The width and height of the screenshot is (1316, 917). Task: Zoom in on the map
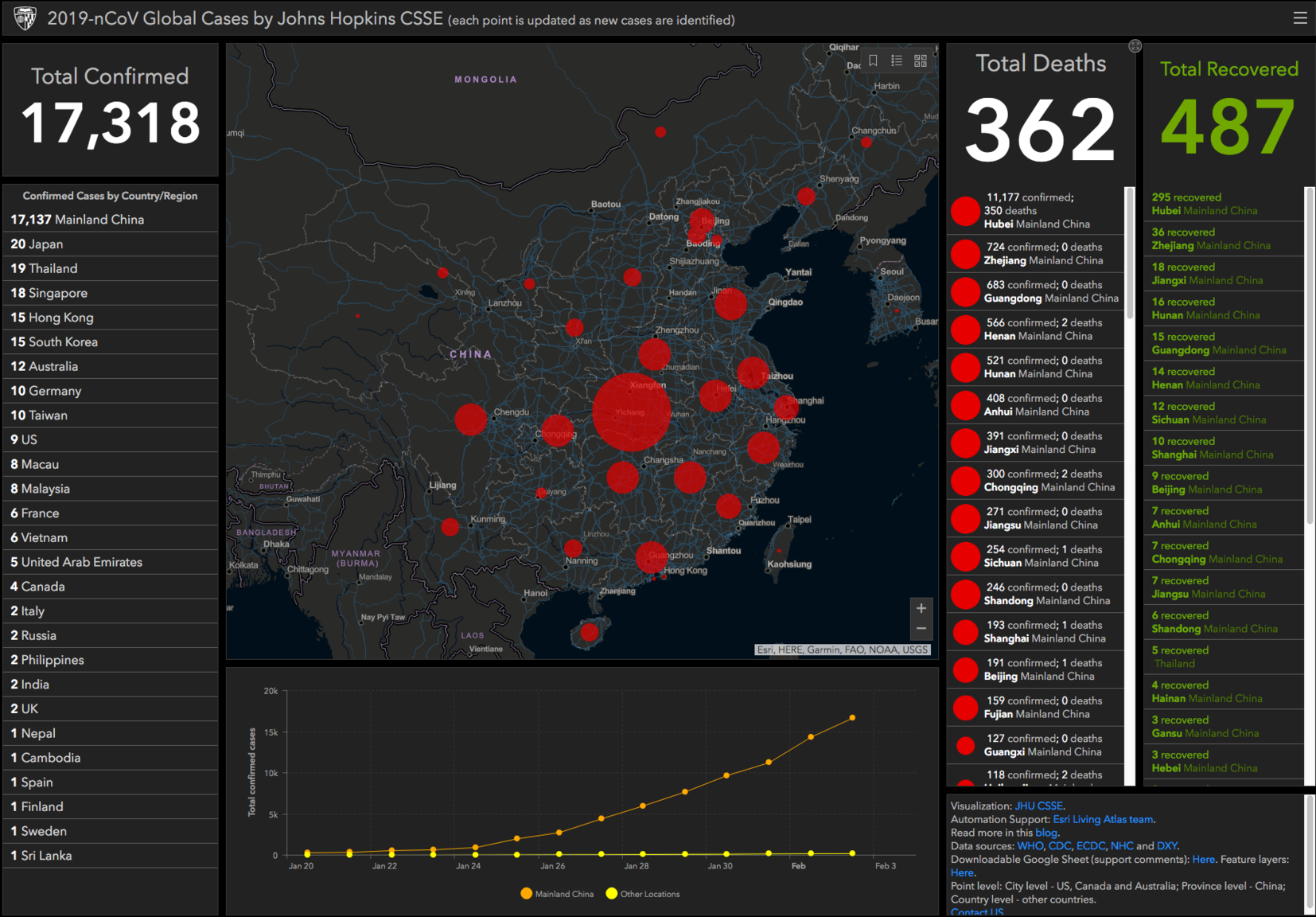click(921, 608)
